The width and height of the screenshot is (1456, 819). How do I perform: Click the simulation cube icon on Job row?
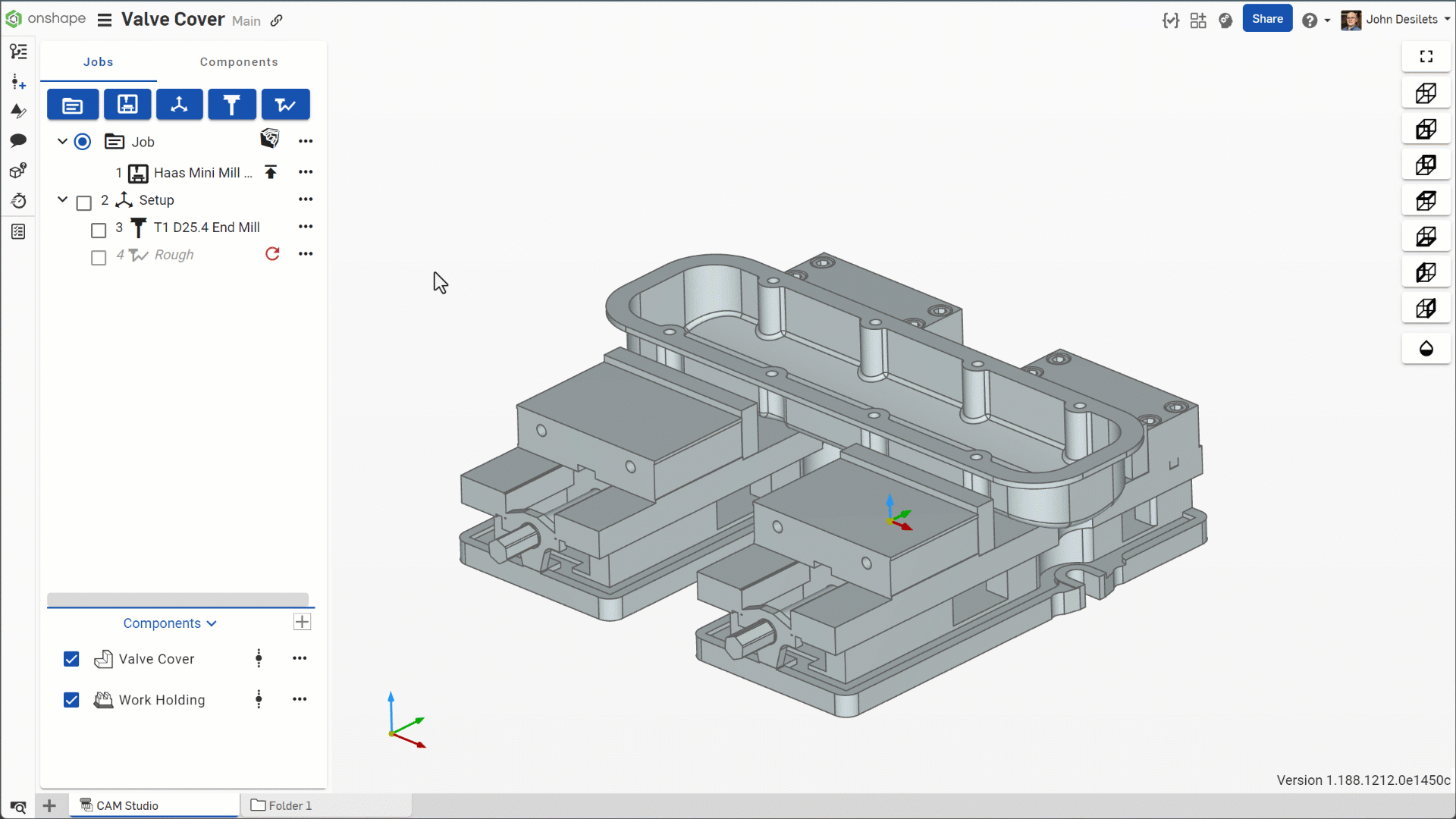tap(270, 139)
